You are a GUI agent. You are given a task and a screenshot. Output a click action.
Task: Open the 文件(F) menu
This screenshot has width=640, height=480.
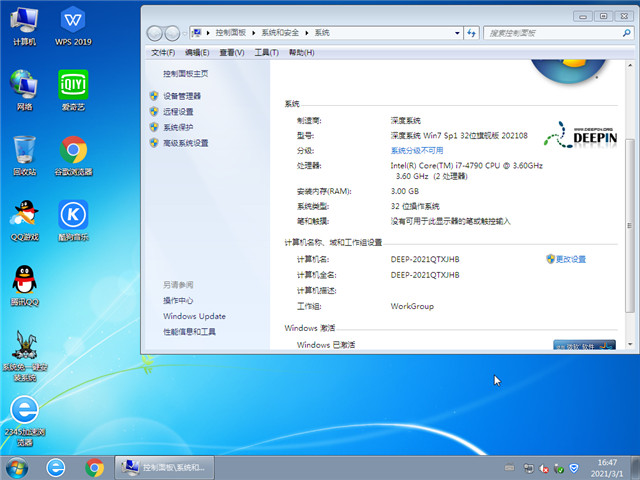163,53
